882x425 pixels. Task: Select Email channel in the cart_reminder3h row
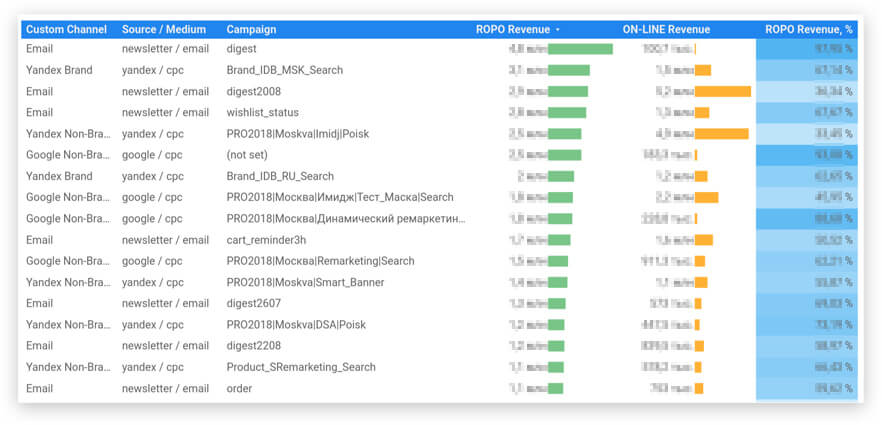39,240
